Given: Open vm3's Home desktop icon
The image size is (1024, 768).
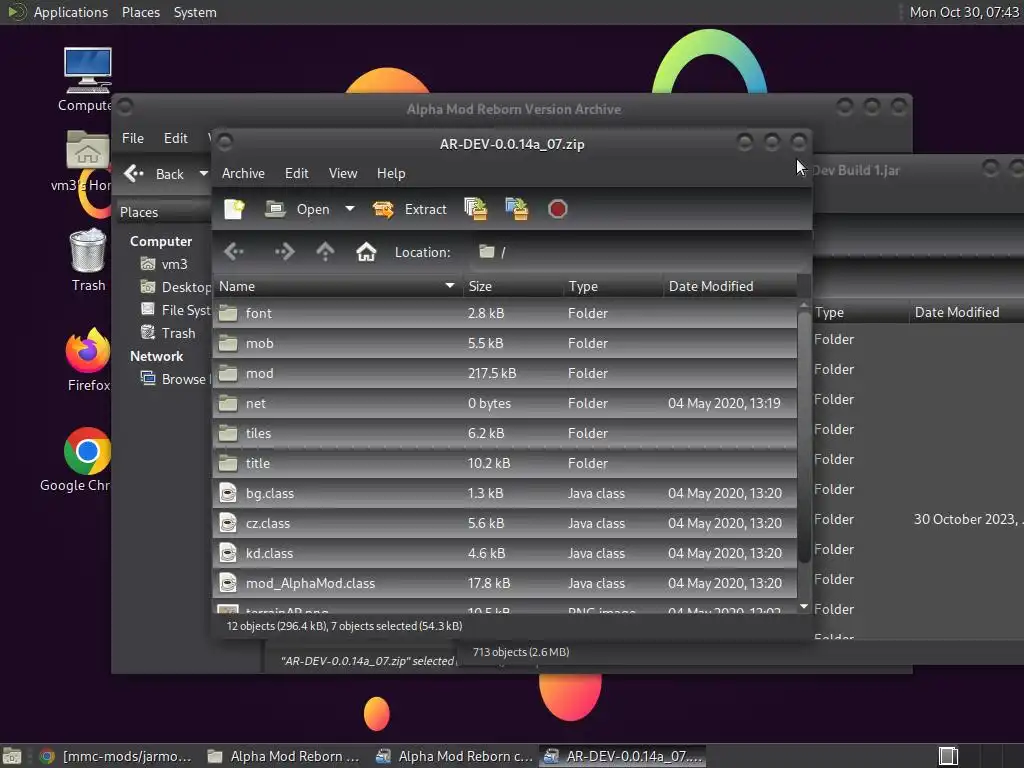Looking at the screenshot, I should click(x=85, y=161).
